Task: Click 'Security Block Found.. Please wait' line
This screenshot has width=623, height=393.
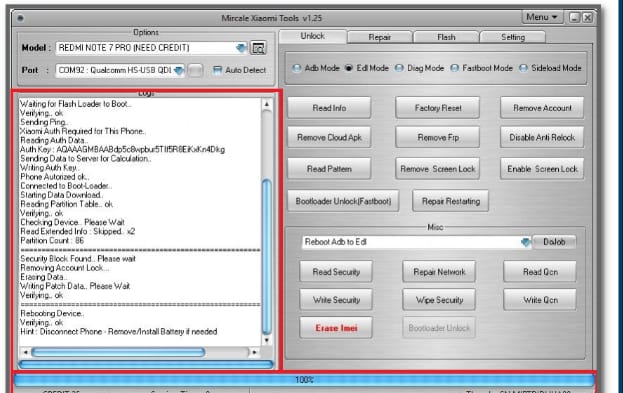Action: 78,259
